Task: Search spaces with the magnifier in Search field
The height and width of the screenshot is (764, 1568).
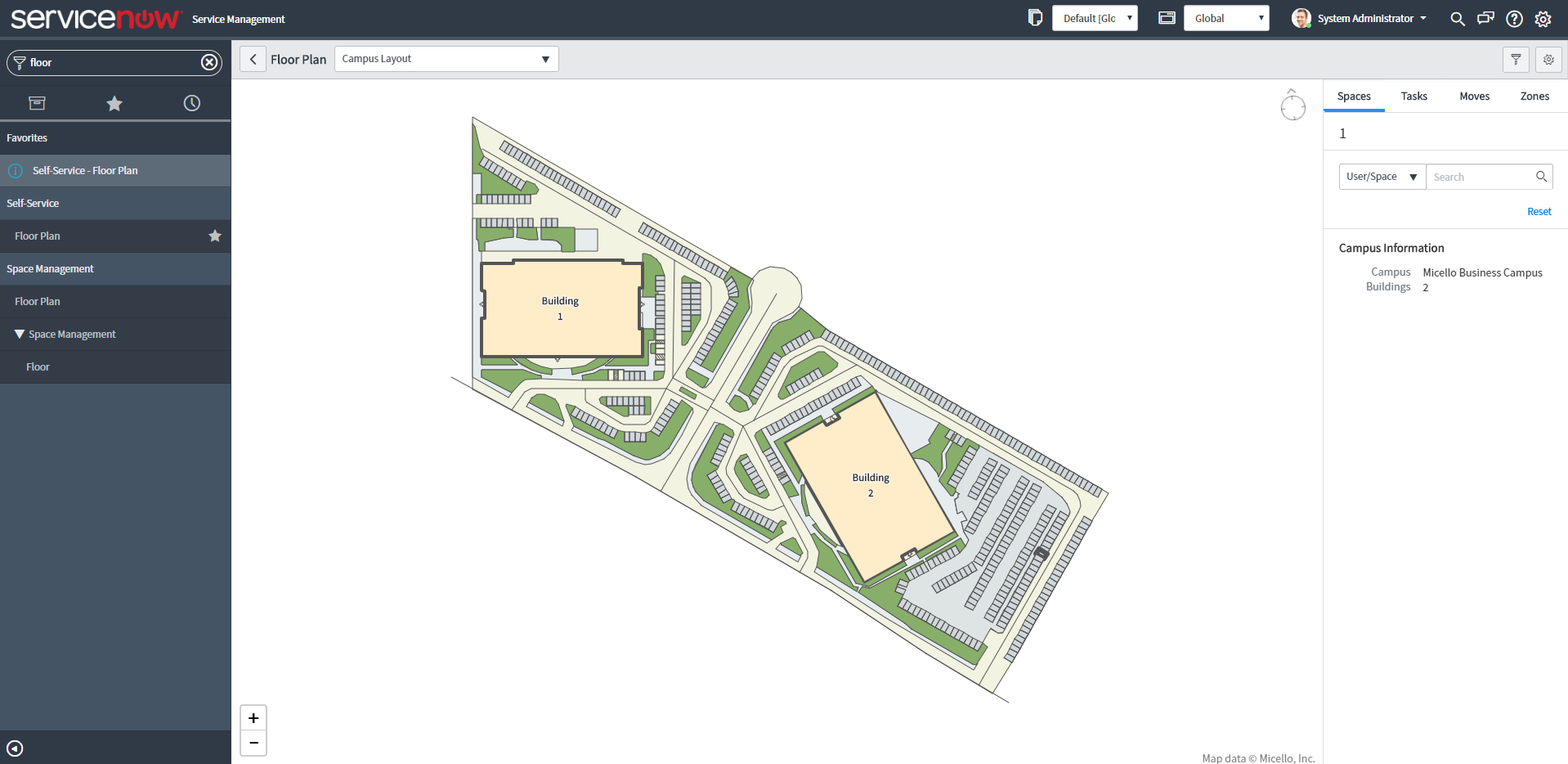Action: click(1542, 176)
